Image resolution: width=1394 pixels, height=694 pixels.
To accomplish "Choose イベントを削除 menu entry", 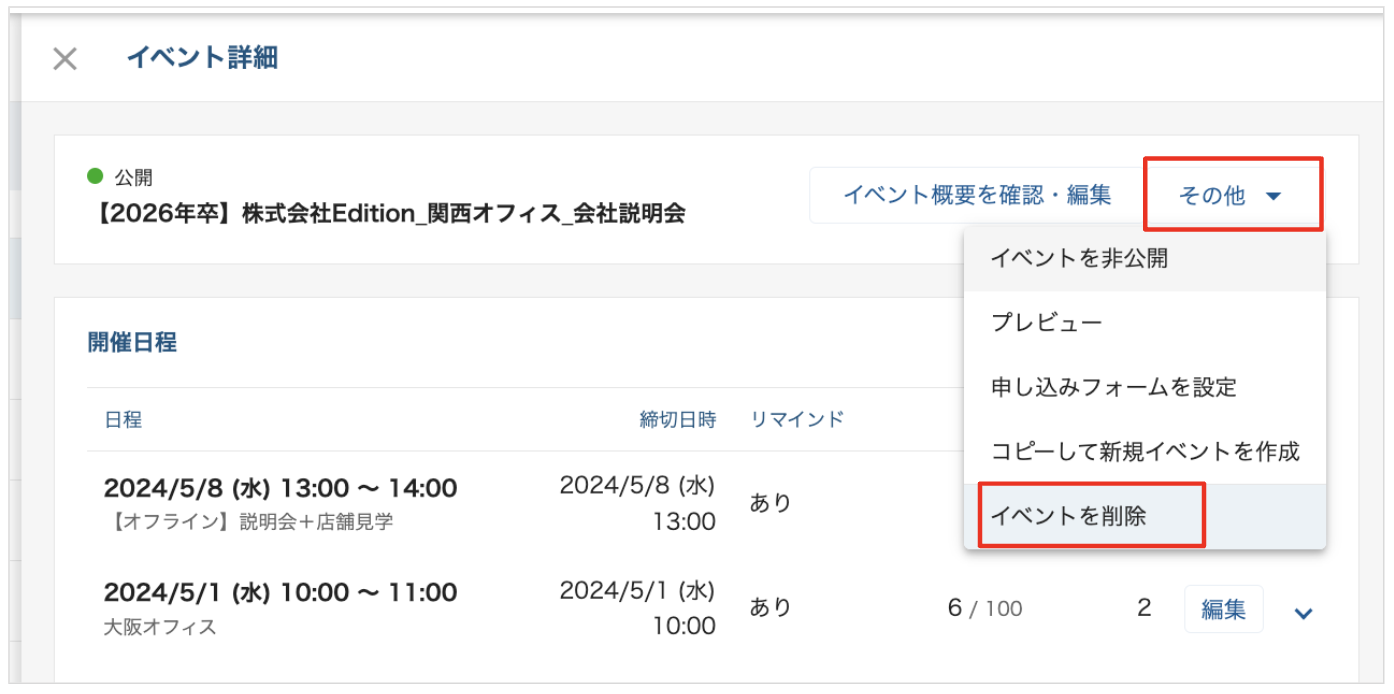I will coord(1068,517).
